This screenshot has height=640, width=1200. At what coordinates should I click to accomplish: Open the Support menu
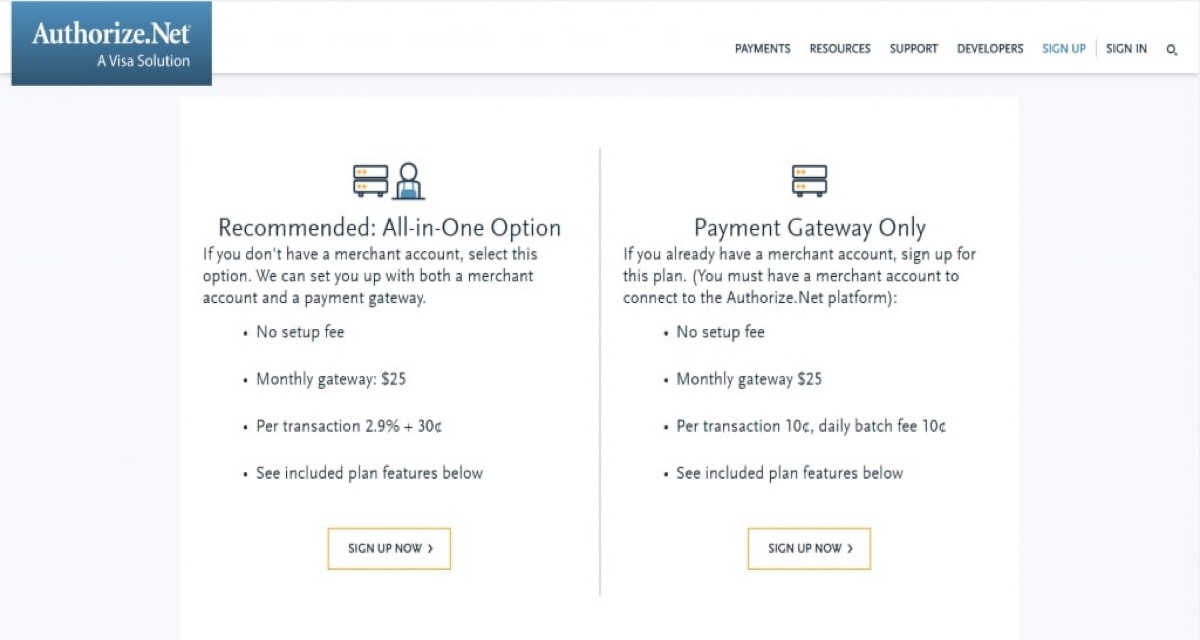click(x=914, y=49)
